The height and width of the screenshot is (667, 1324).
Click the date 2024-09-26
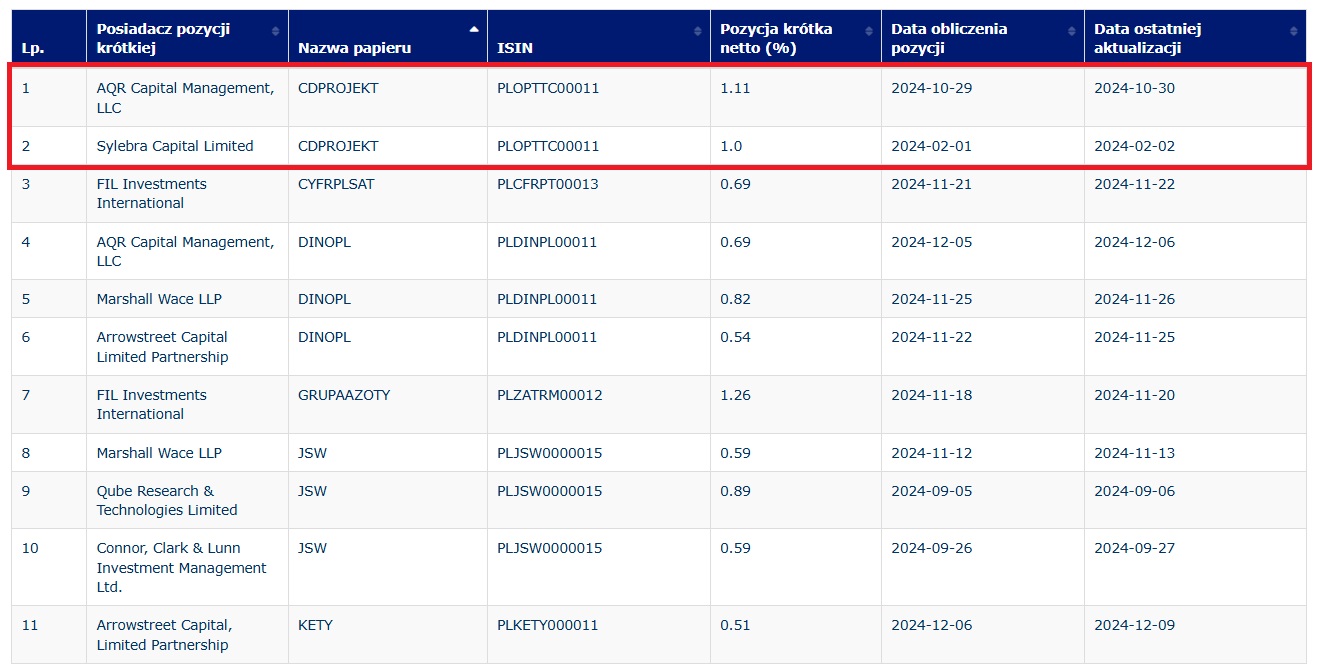tap(932, 548)
